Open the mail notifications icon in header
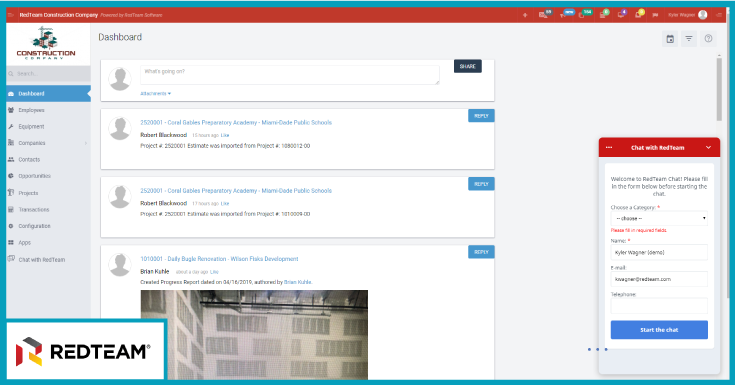Image resolution: width=735 pixels, height=385 pixels. 544,15
